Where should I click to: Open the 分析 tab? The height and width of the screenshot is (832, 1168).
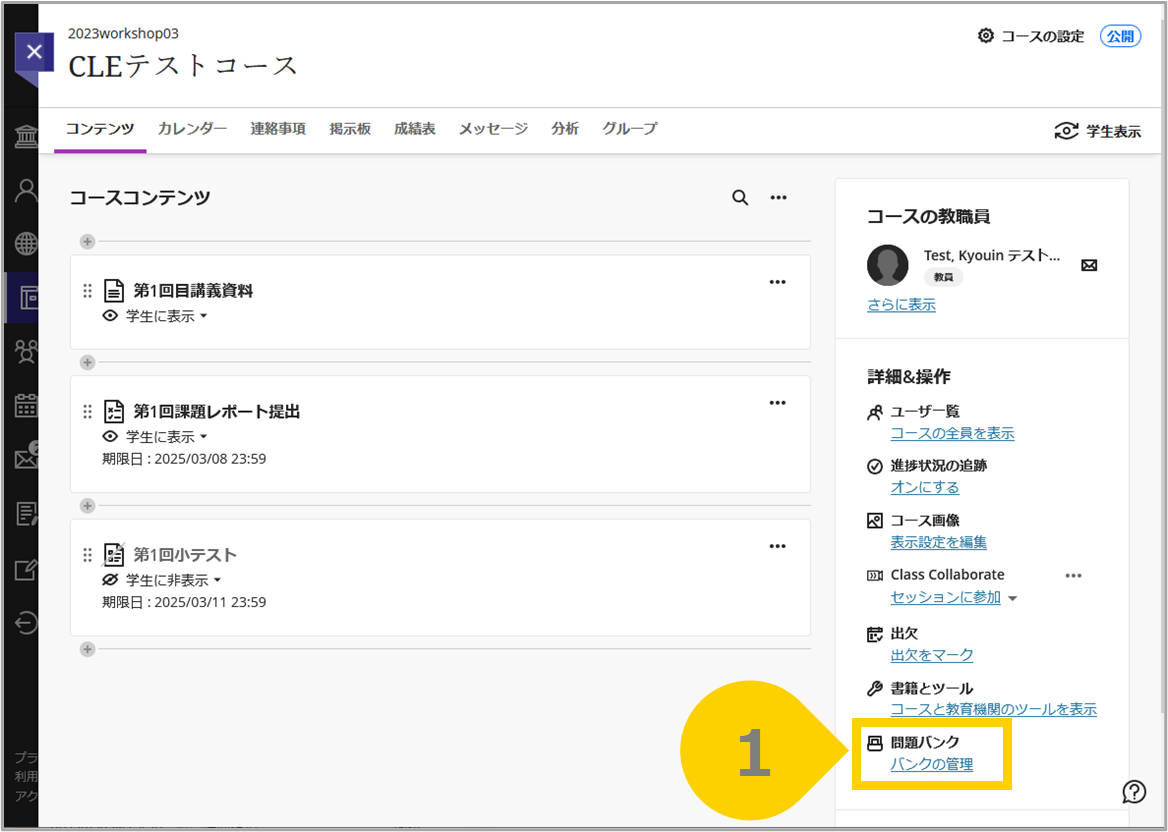pyautogui.click(x=565, y=129)
